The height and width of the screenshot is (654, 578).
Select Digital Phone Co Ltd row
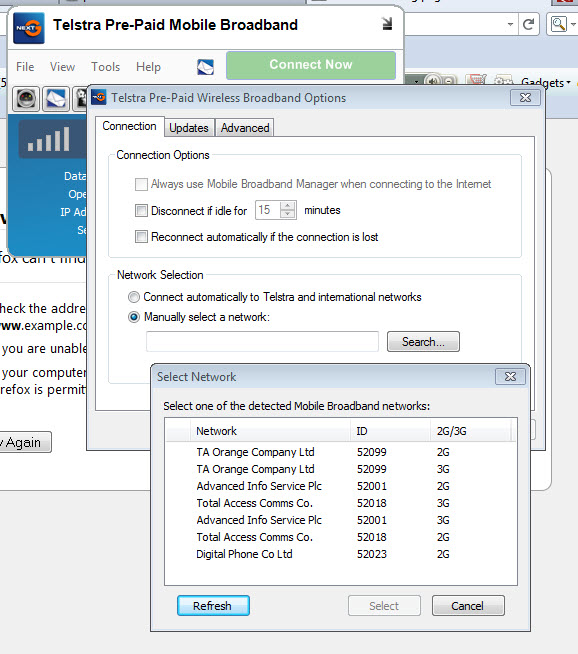tap(341, 554)
